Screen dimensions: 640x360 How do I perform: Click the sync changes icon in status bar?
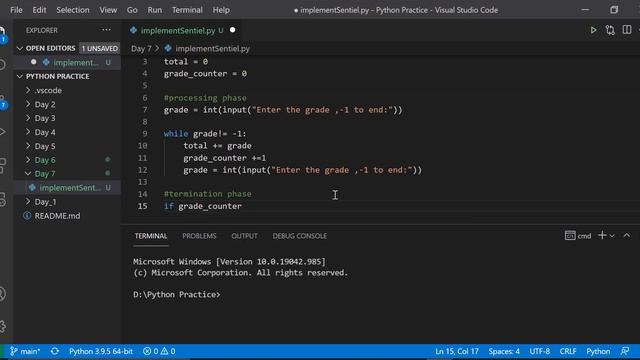(55, 351)
